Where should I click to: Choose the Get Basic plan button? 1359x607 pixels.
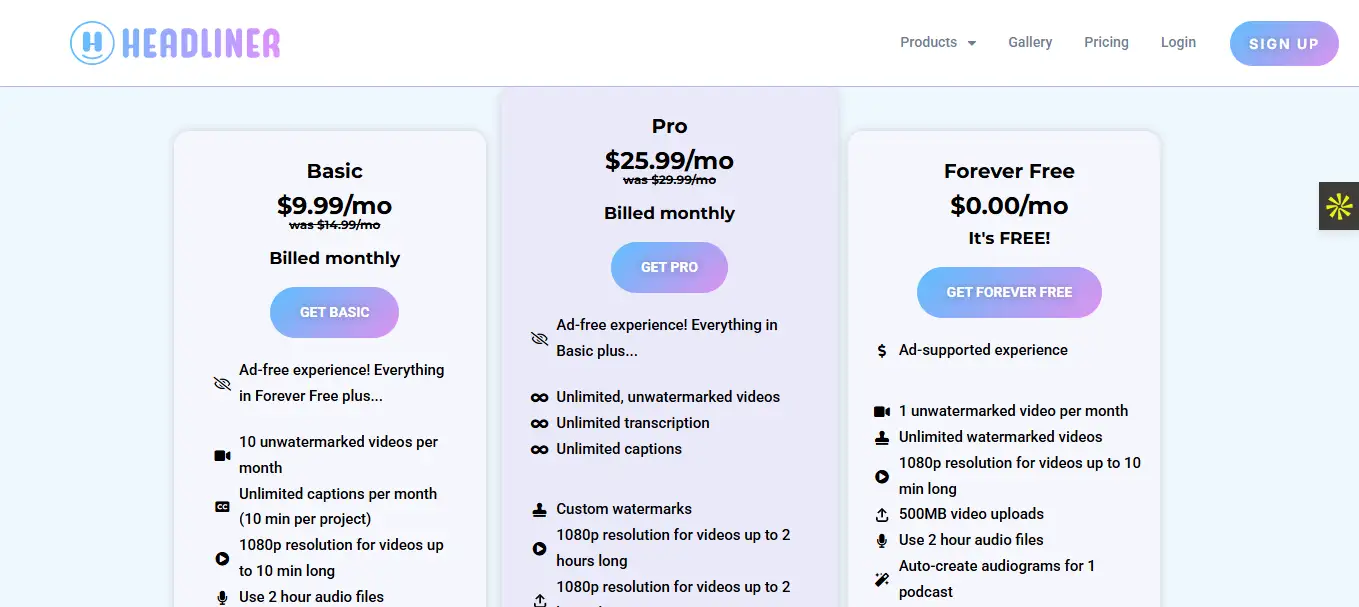pyautogui.click(x=334, y=312)
